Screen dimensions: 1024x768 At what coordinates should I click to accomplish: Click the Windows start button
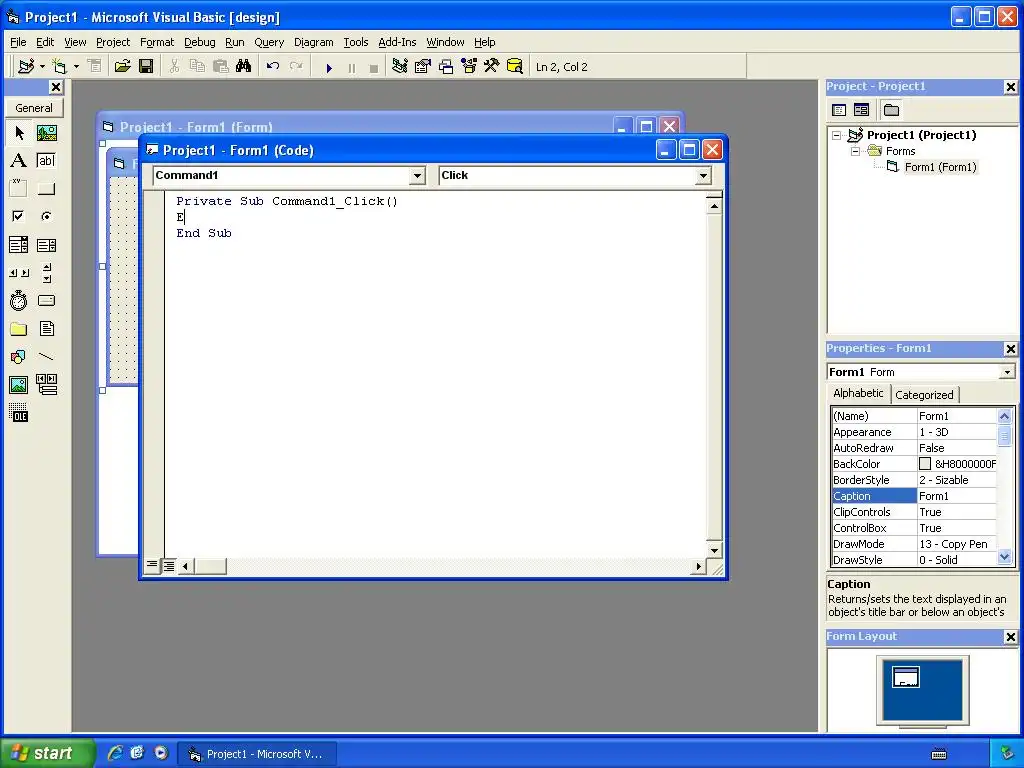point(46,753)
